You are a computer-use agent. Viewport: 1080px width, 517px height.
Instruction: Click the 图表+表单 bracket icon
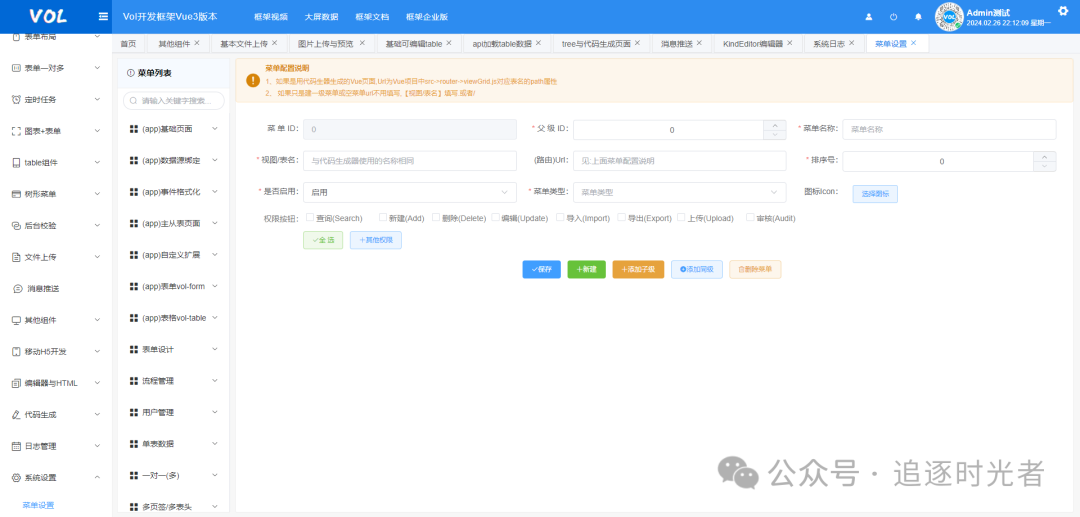[17, 131]
